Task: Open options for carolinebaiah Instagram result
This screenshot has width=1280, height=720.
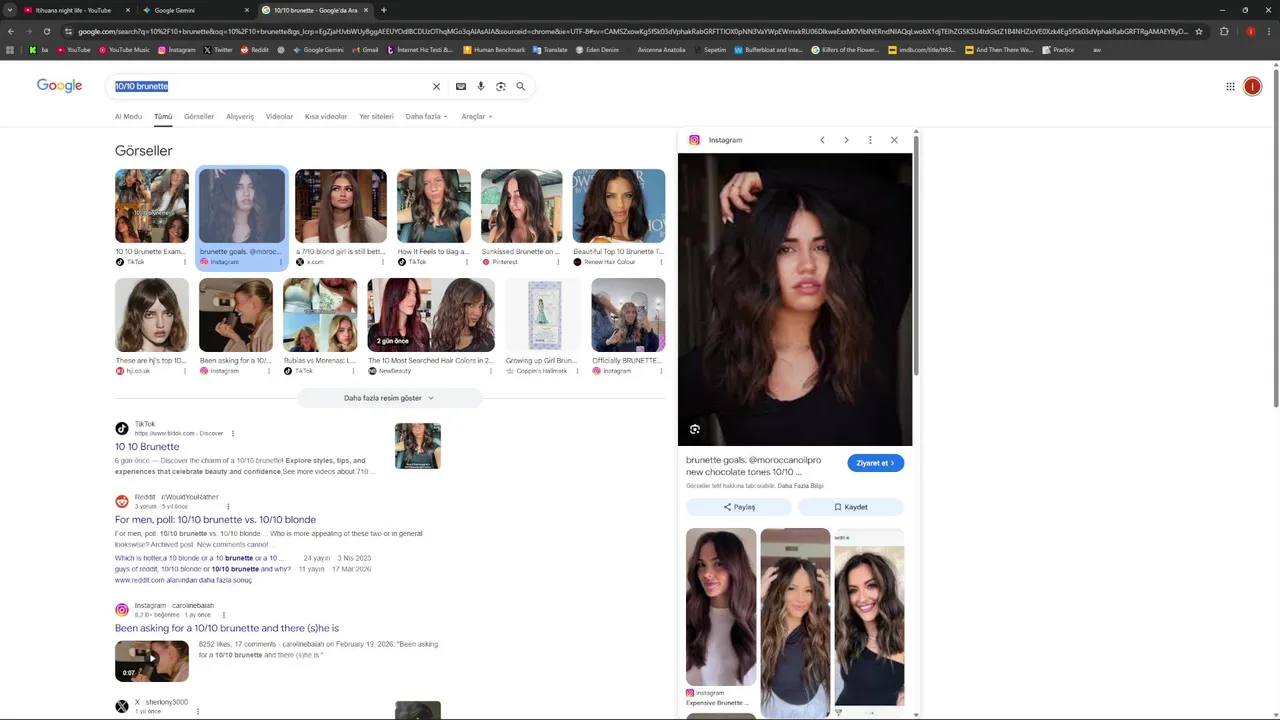Action: click(x=223, y=615)
